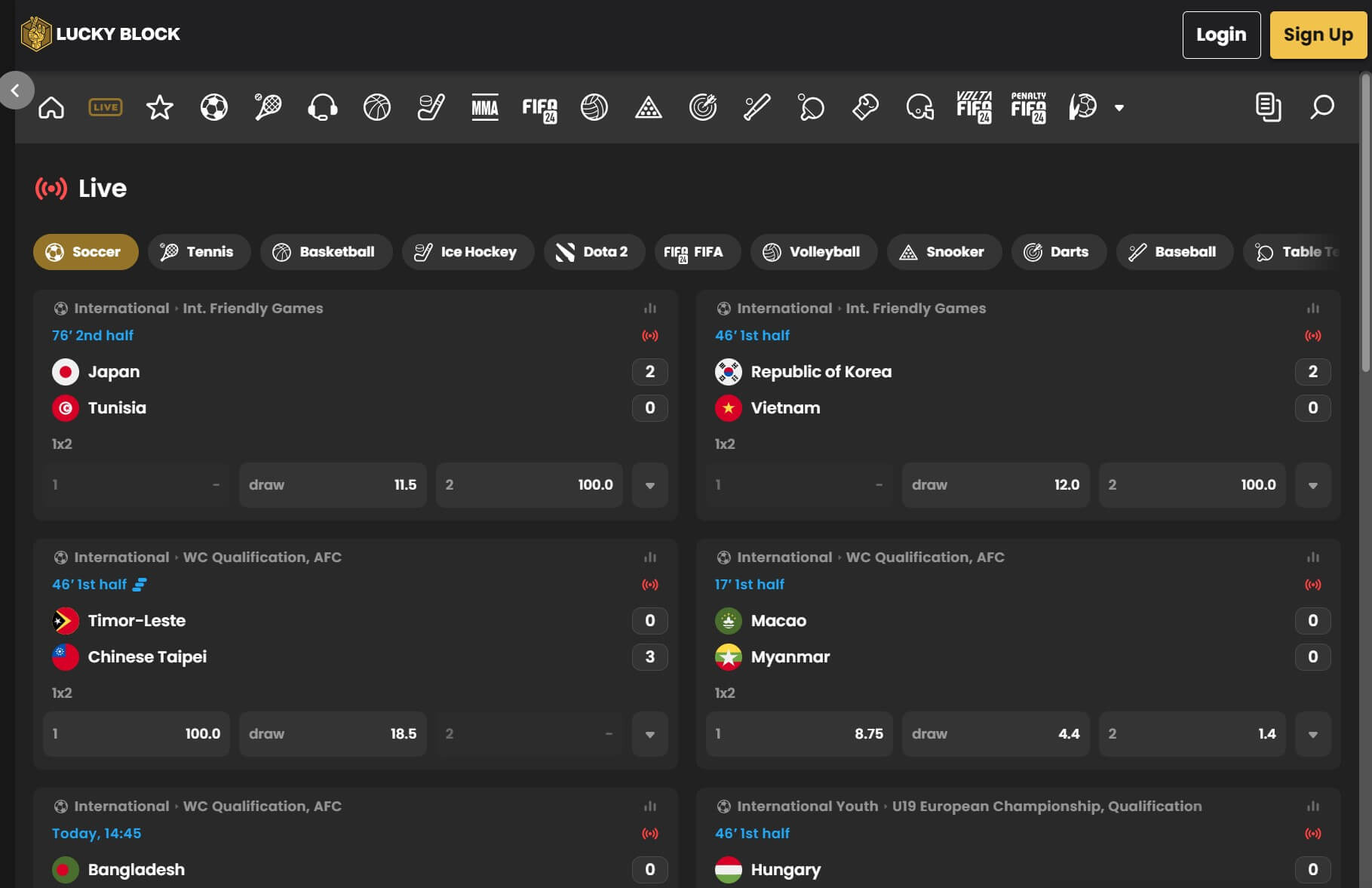Select the tennis racket icon in sports bar

click(269, 107)
